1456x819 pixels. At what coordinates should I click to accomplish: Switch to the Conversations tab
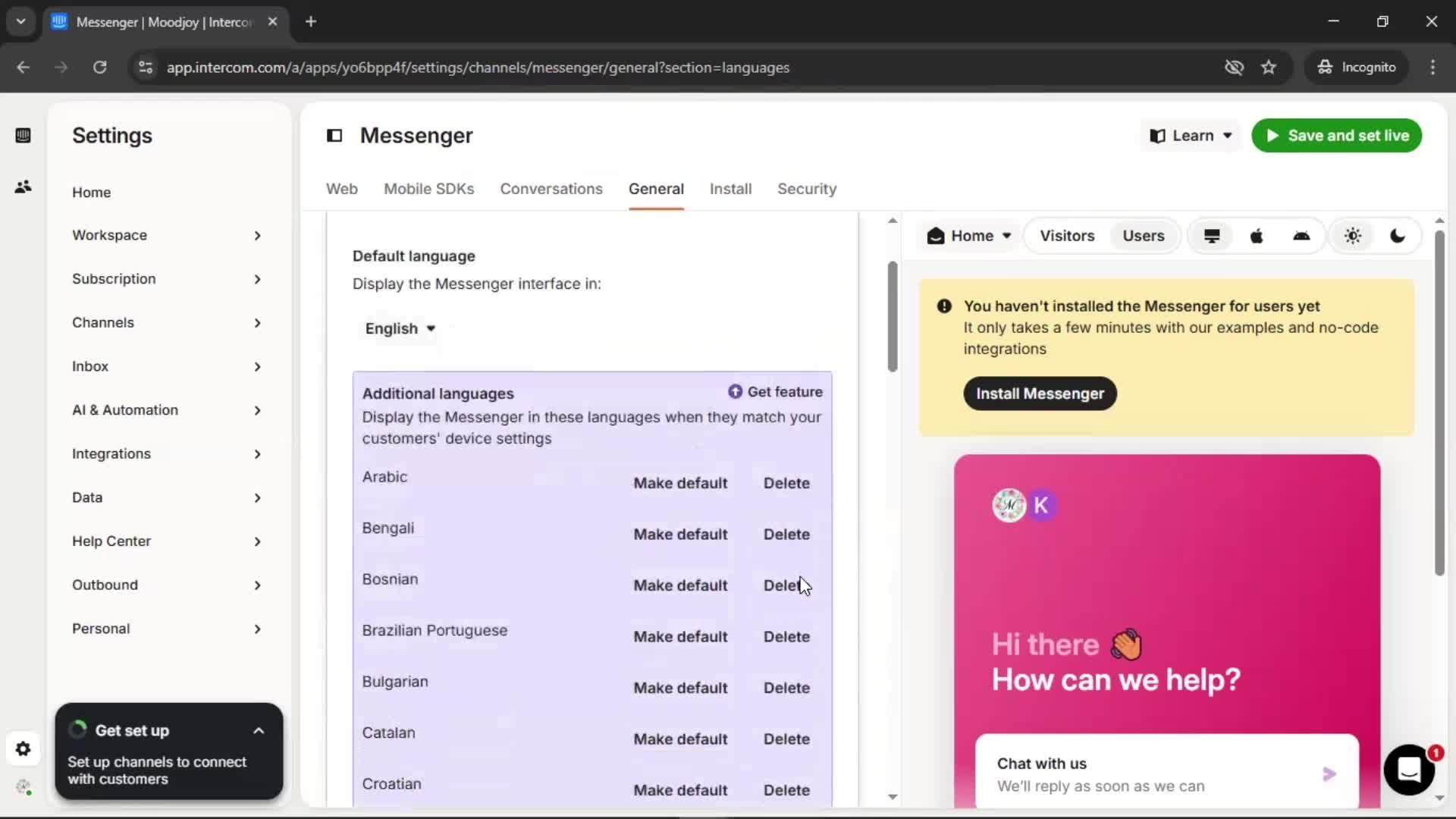click(x=551, y=189)
